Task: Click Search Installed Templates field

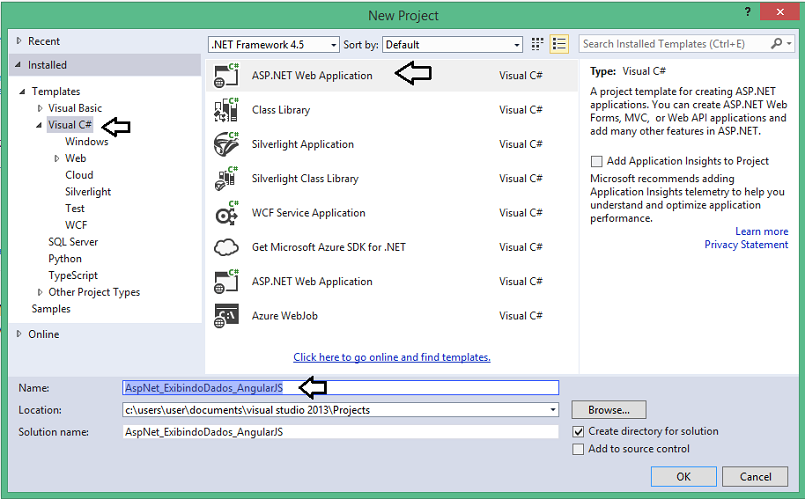Action: coord(674,44)
